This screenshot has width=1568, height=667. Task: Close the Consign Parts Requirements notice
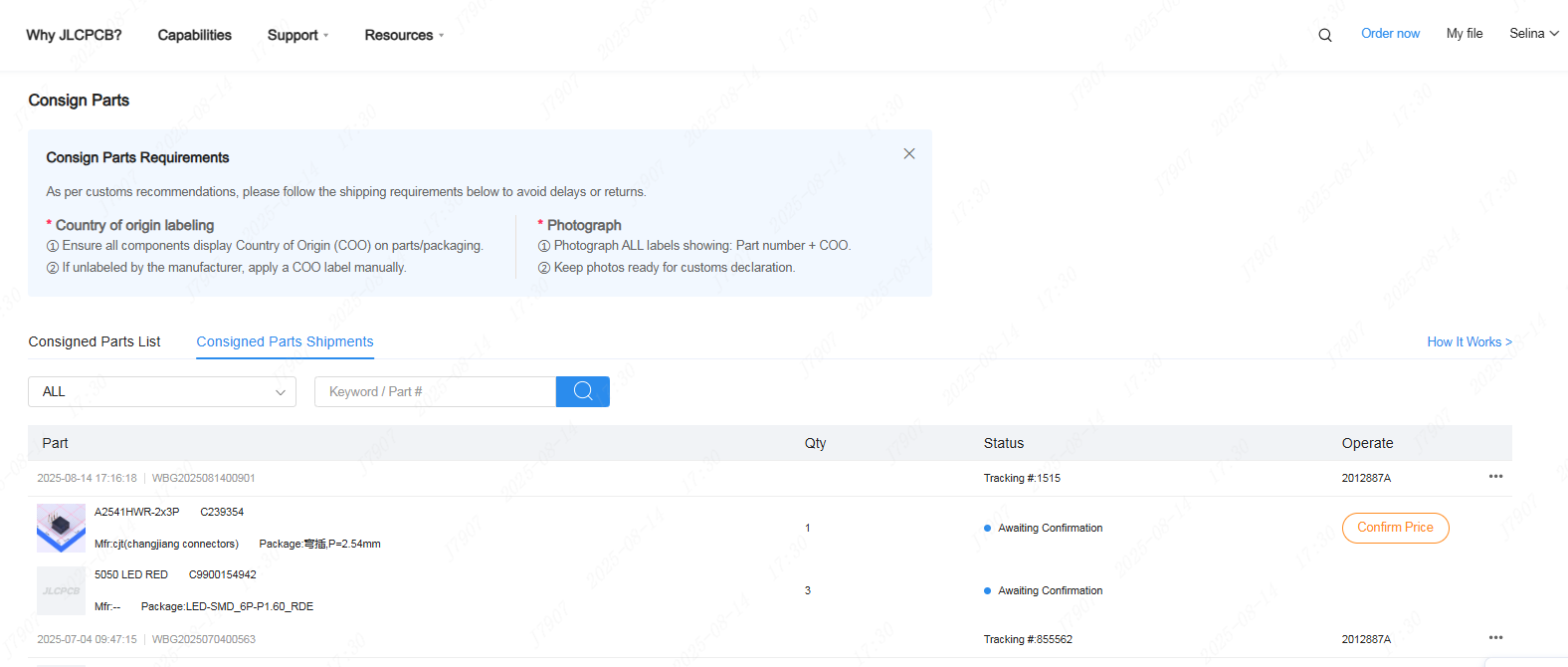point(909,153)
